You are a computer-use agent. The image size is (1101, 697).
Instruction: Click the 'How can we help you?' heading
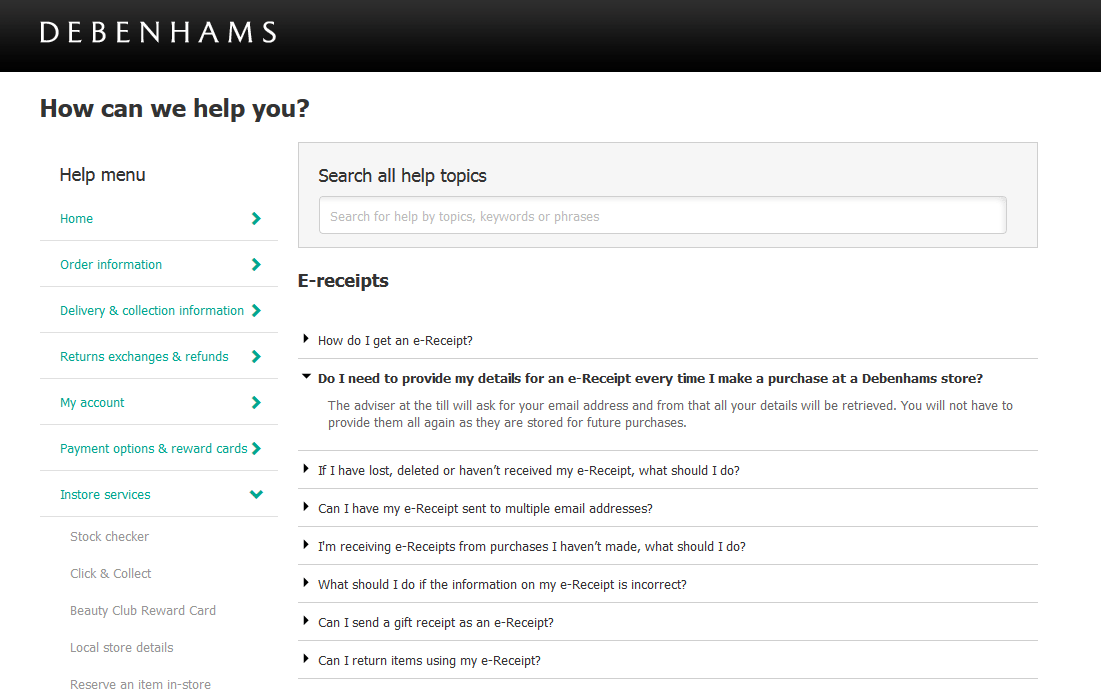[x=174, y=109]
